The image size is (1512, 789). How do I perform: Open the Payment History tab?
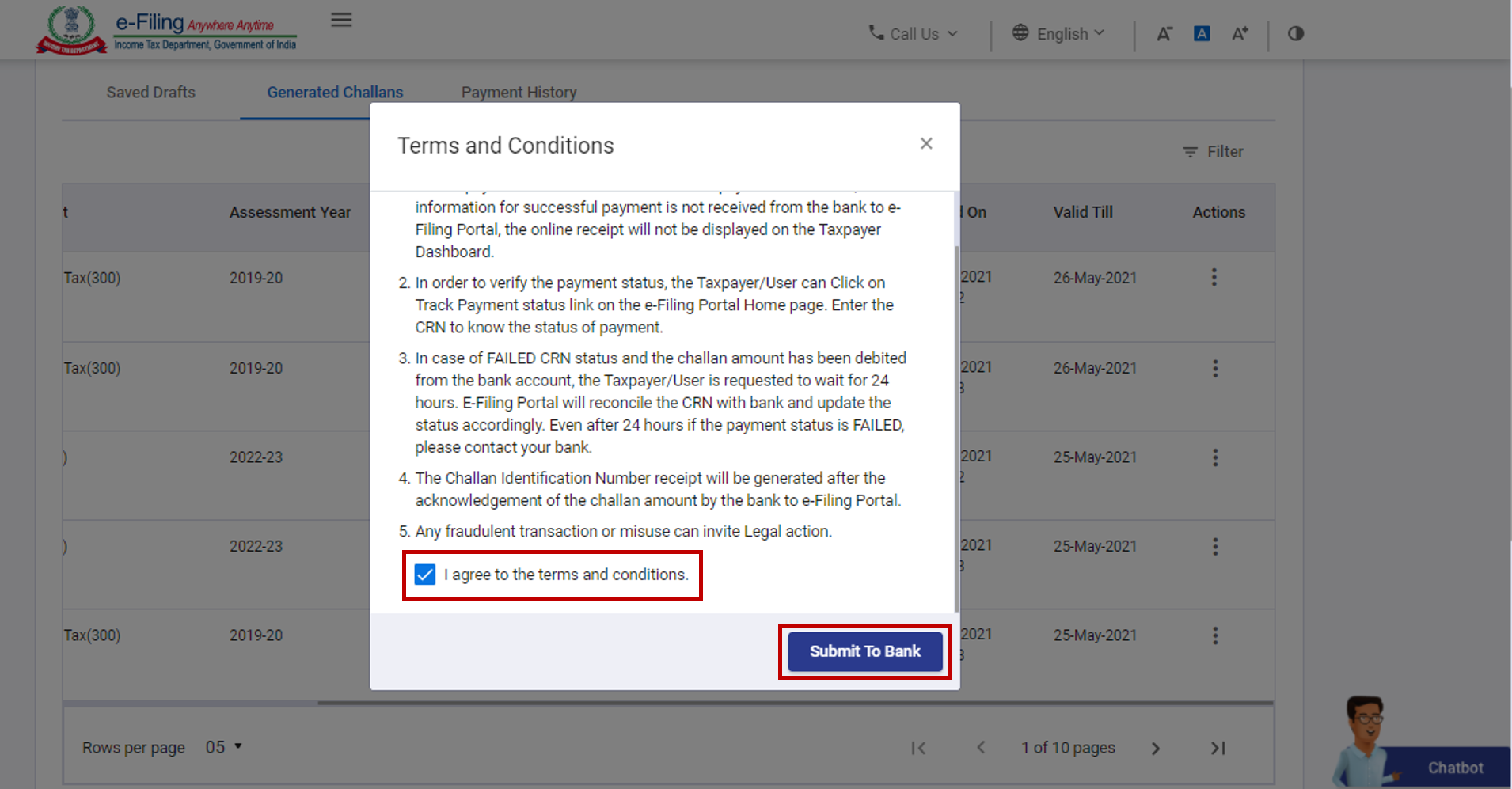pos(519,93)
